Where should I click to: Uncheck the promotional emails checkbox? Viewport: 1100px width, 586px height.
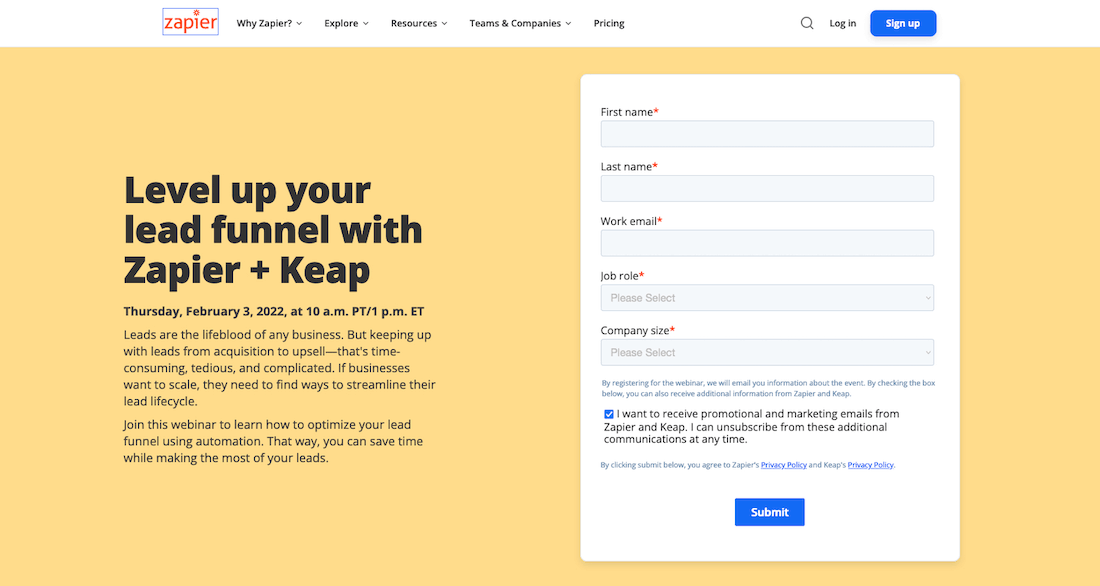pos(608,414)
